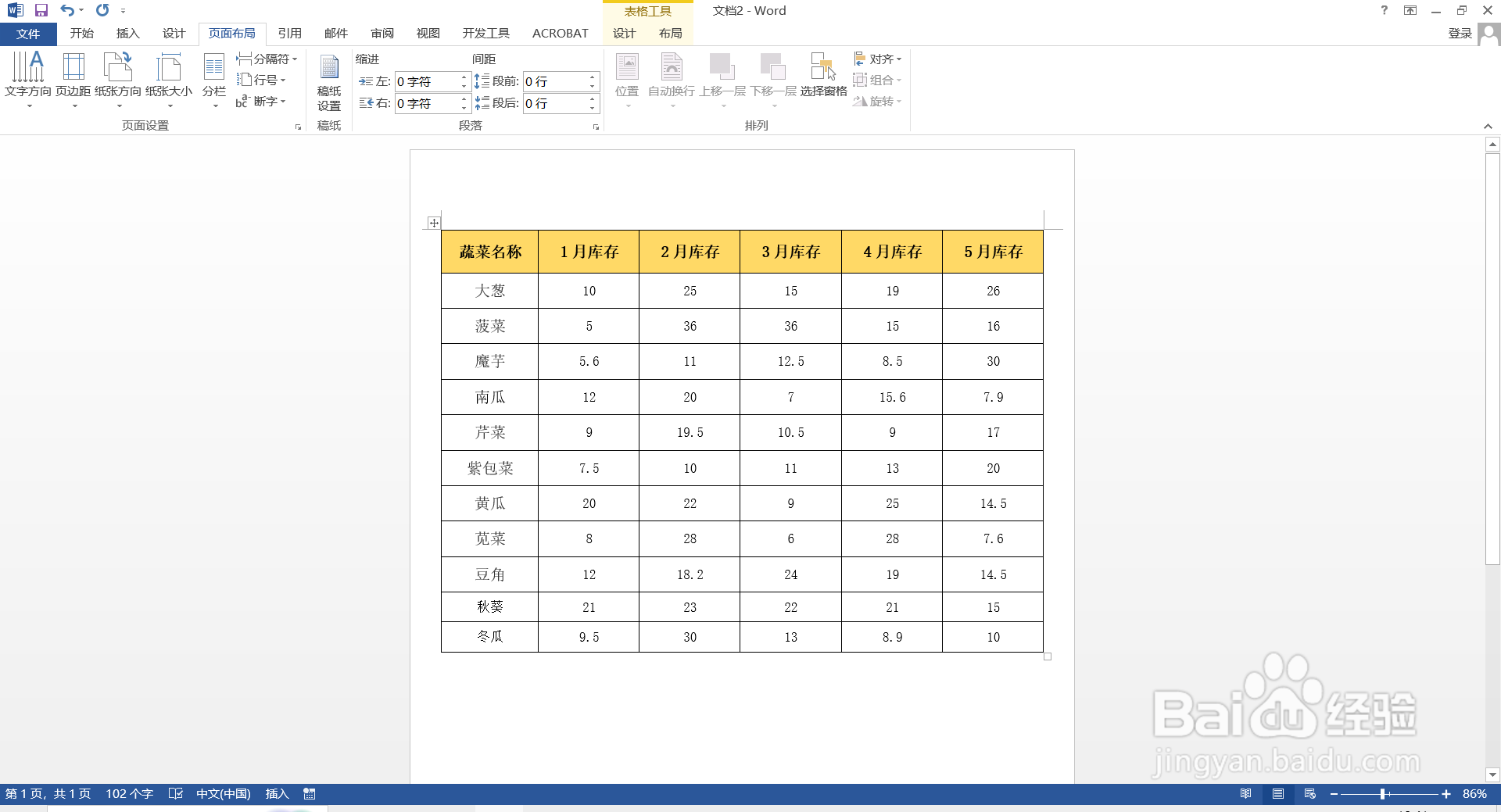Click the Position (位置) icon
The width and height of the screenshot is (1501, 812).
627,67
